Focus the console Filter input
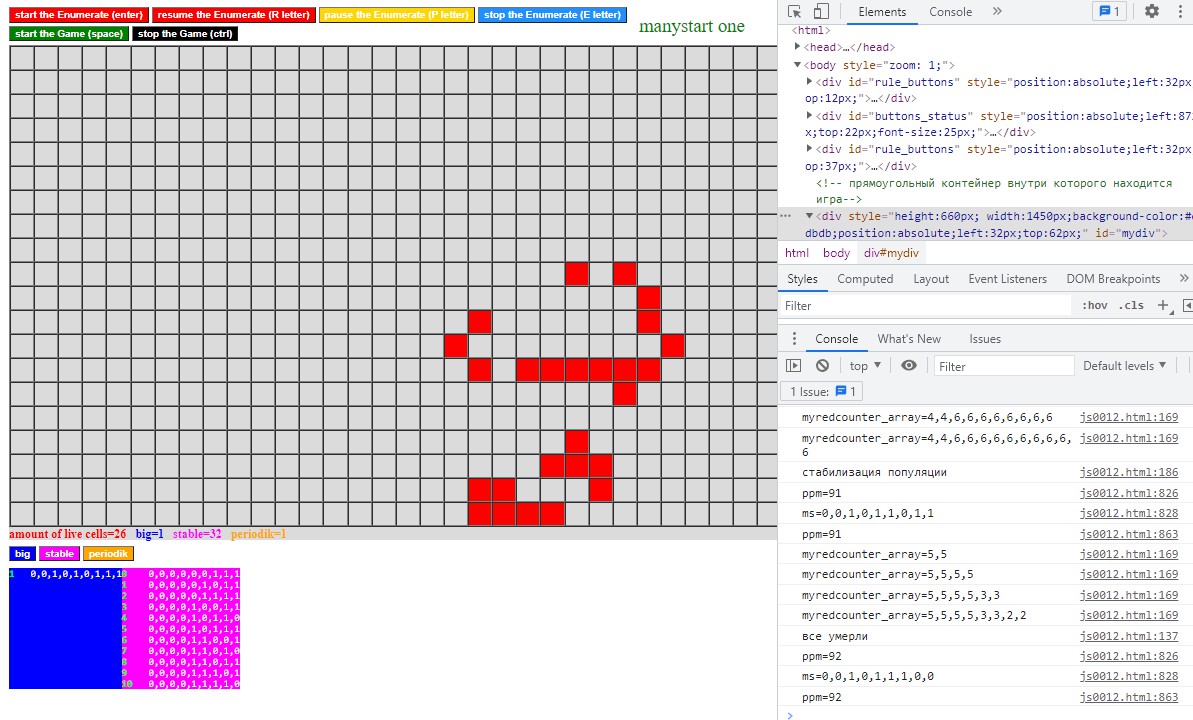 pyautogui.click(x=1004, y=366)
